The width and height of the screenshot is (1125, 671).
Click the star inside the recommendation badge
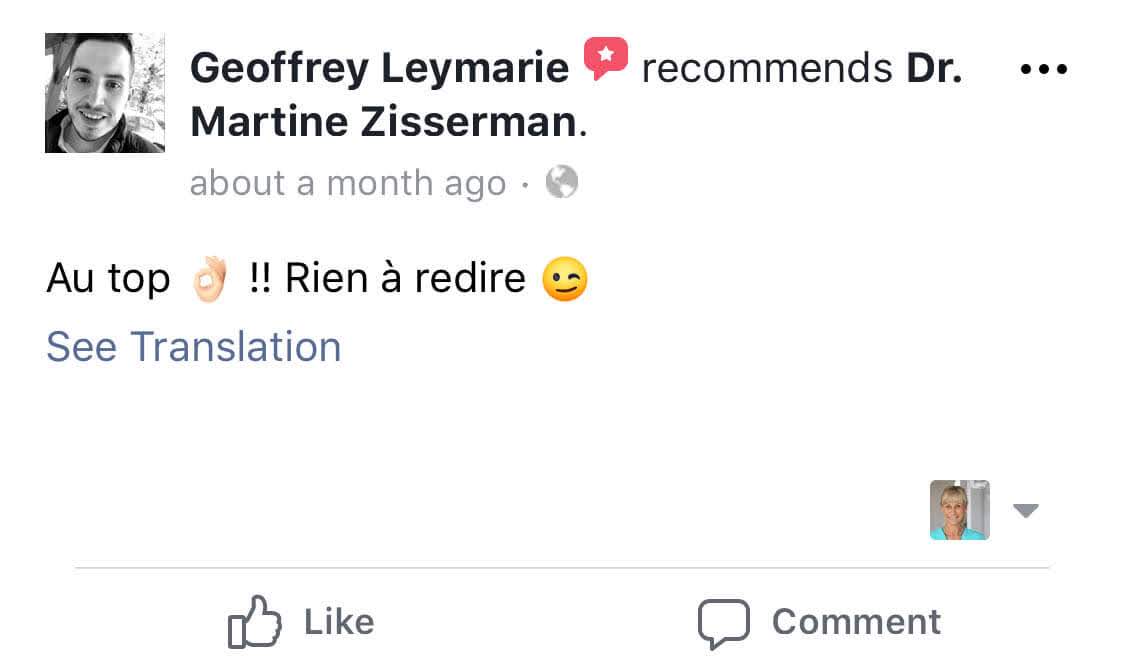click(607, 55)
